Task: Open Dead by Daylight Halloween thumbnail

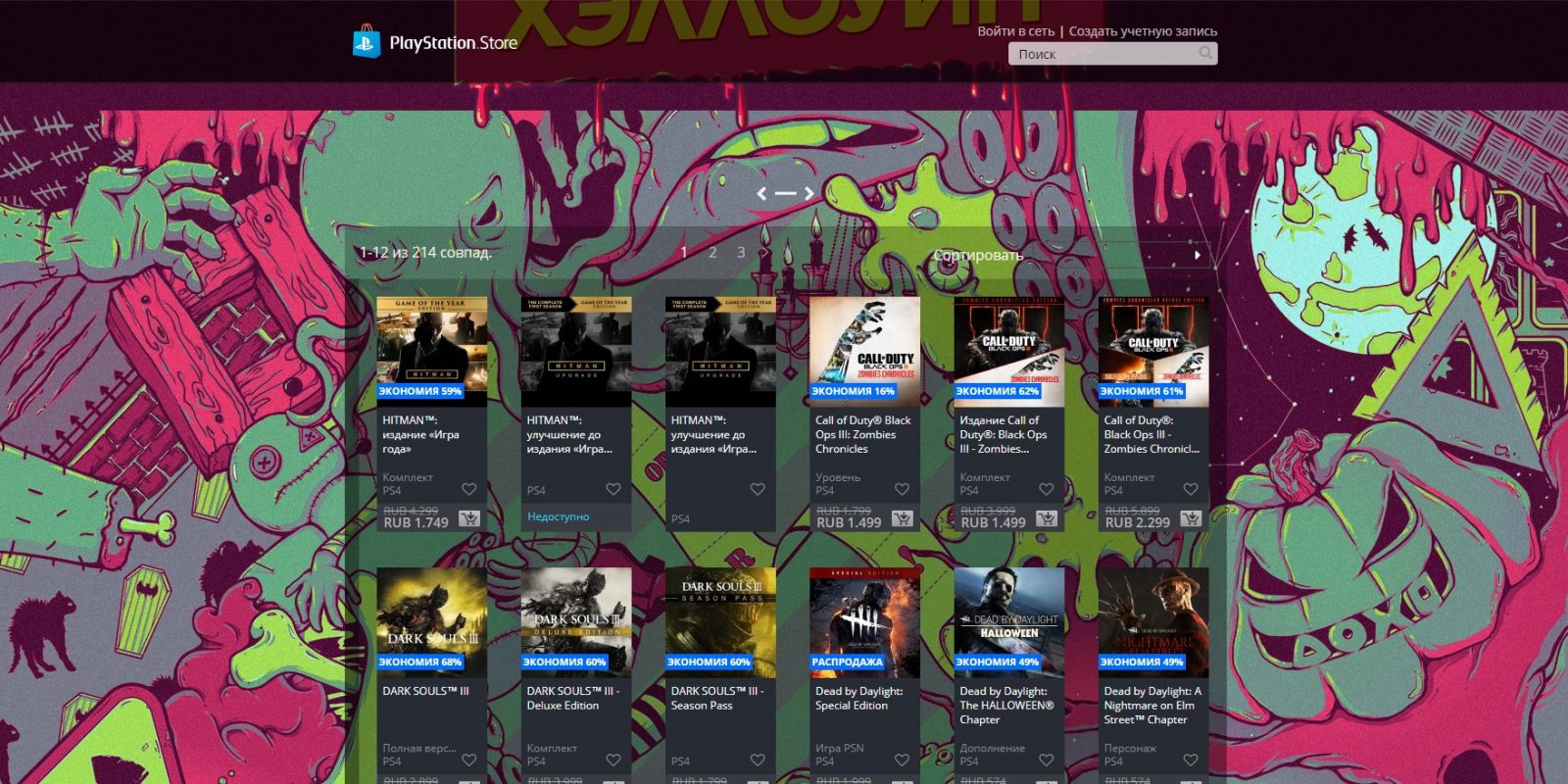Action: pos(1009,622)
